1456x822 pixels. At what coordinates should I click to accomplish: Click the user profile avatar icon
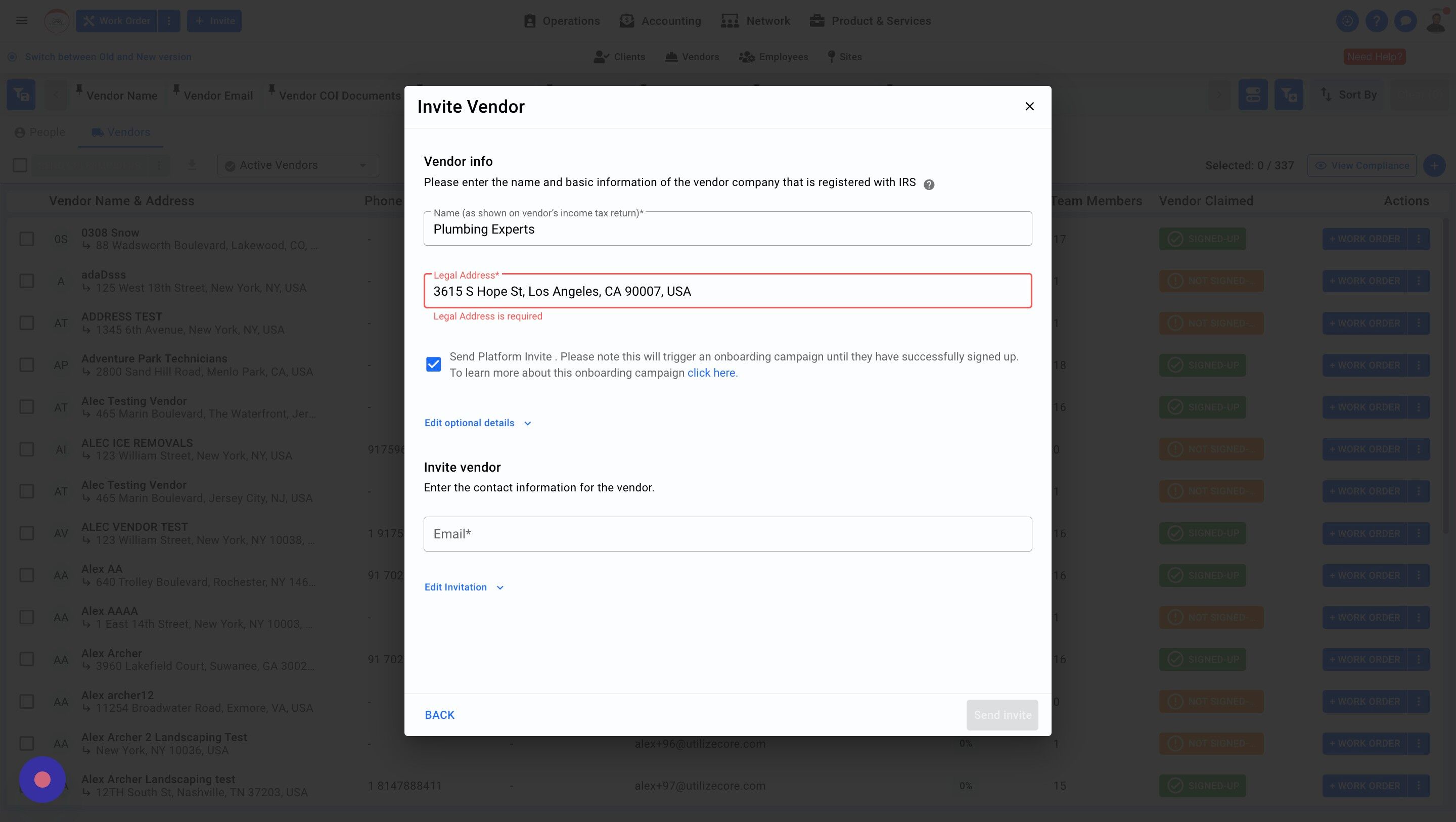click(1436, 21)
